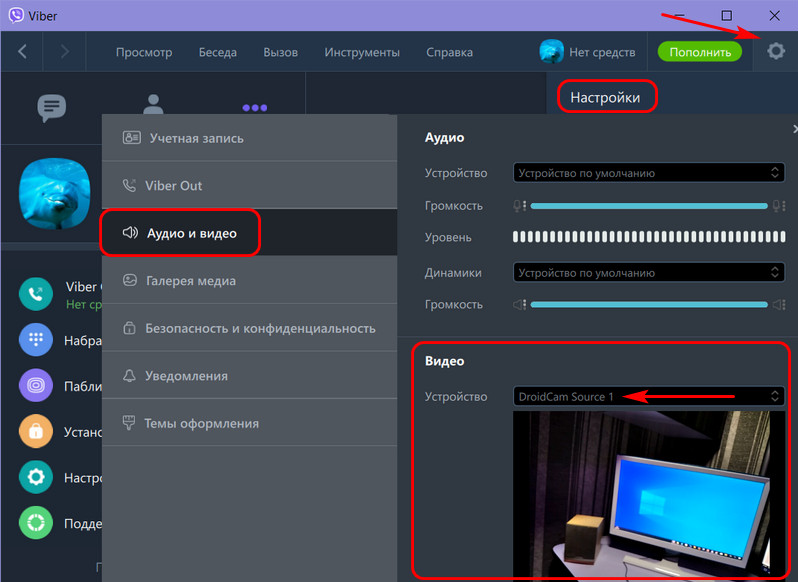The width and height of the screenshot is (798, 582).
Task: Open the More tab three dots
Action: tap(254, 107)
